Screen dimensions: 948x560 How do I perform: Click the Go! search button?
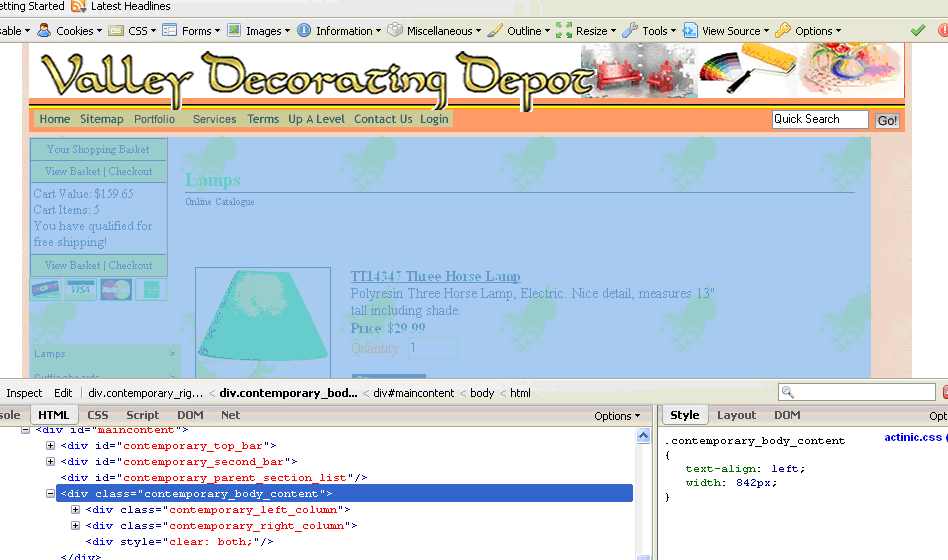click(x=887, y=121)
